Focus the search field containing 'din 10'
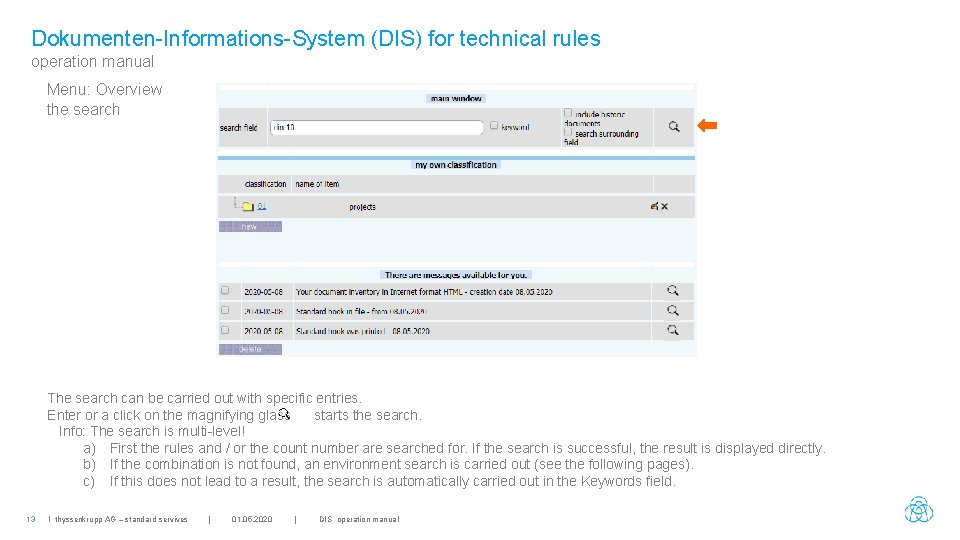Viewport: 960px width, 540px height. (377, 127)
